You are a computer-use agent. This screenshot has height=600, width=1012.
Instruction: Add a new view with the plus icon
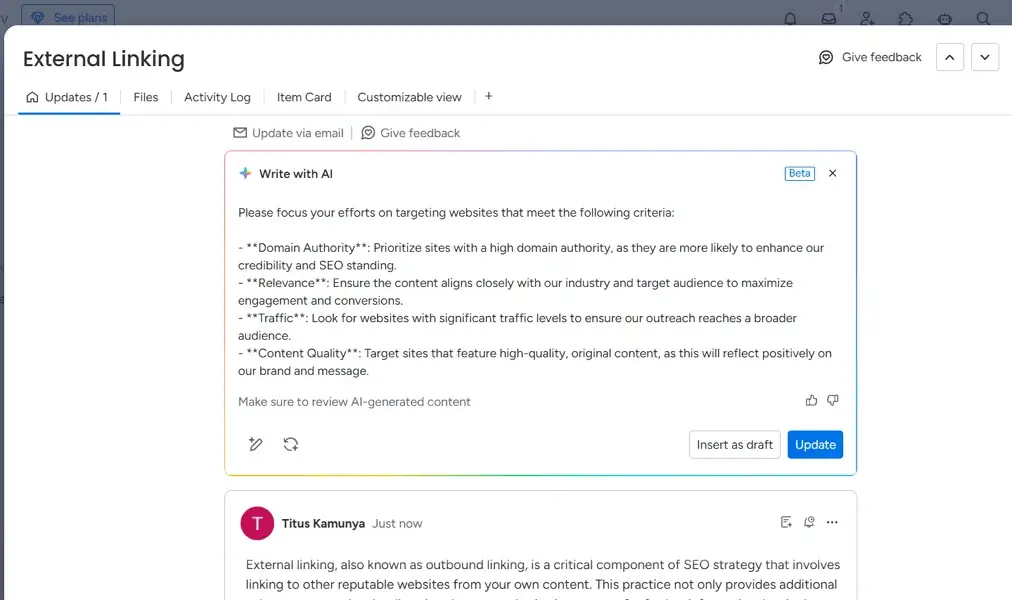(488, 96)
